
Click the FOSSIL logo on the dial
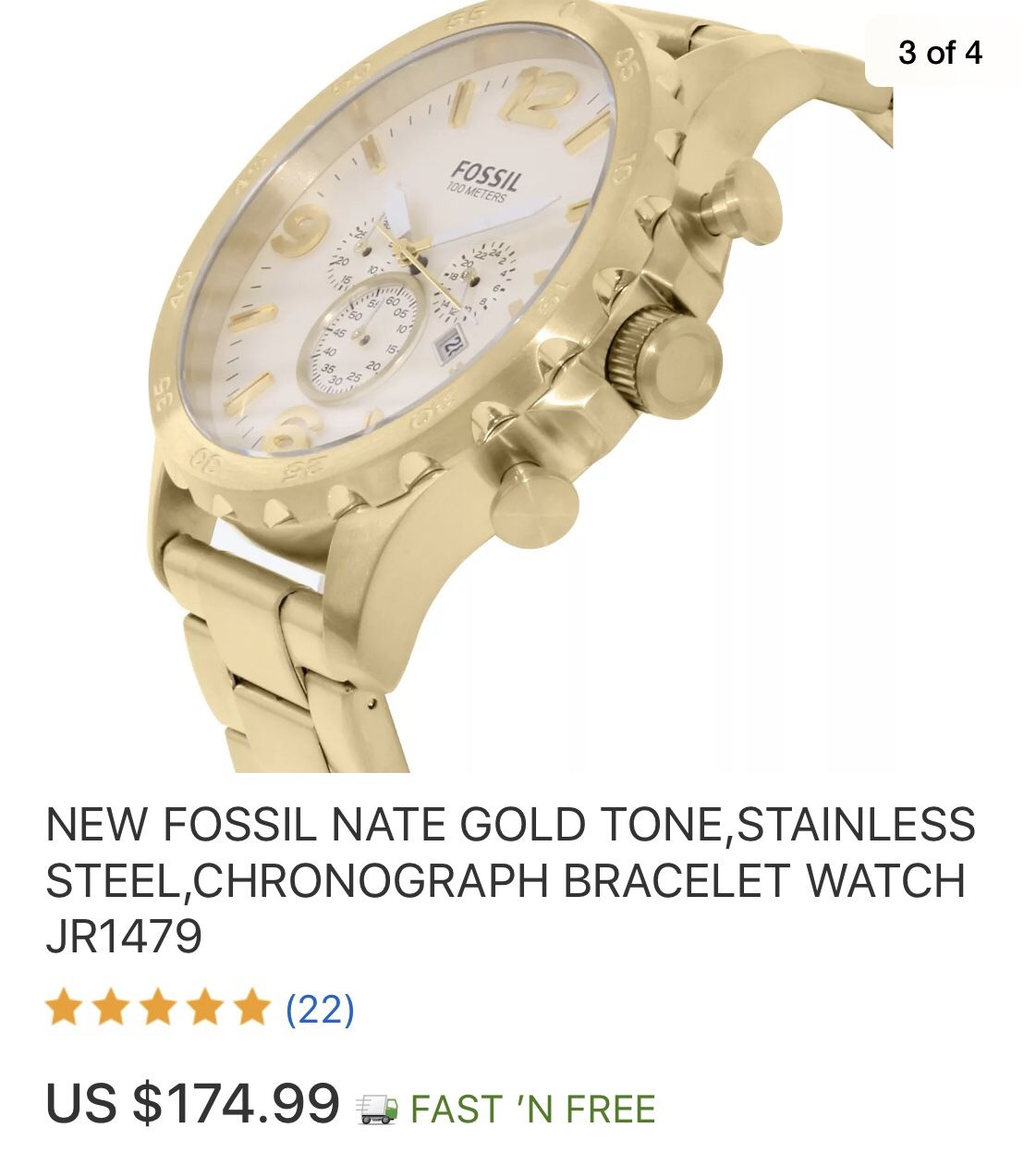pos(485,175)
